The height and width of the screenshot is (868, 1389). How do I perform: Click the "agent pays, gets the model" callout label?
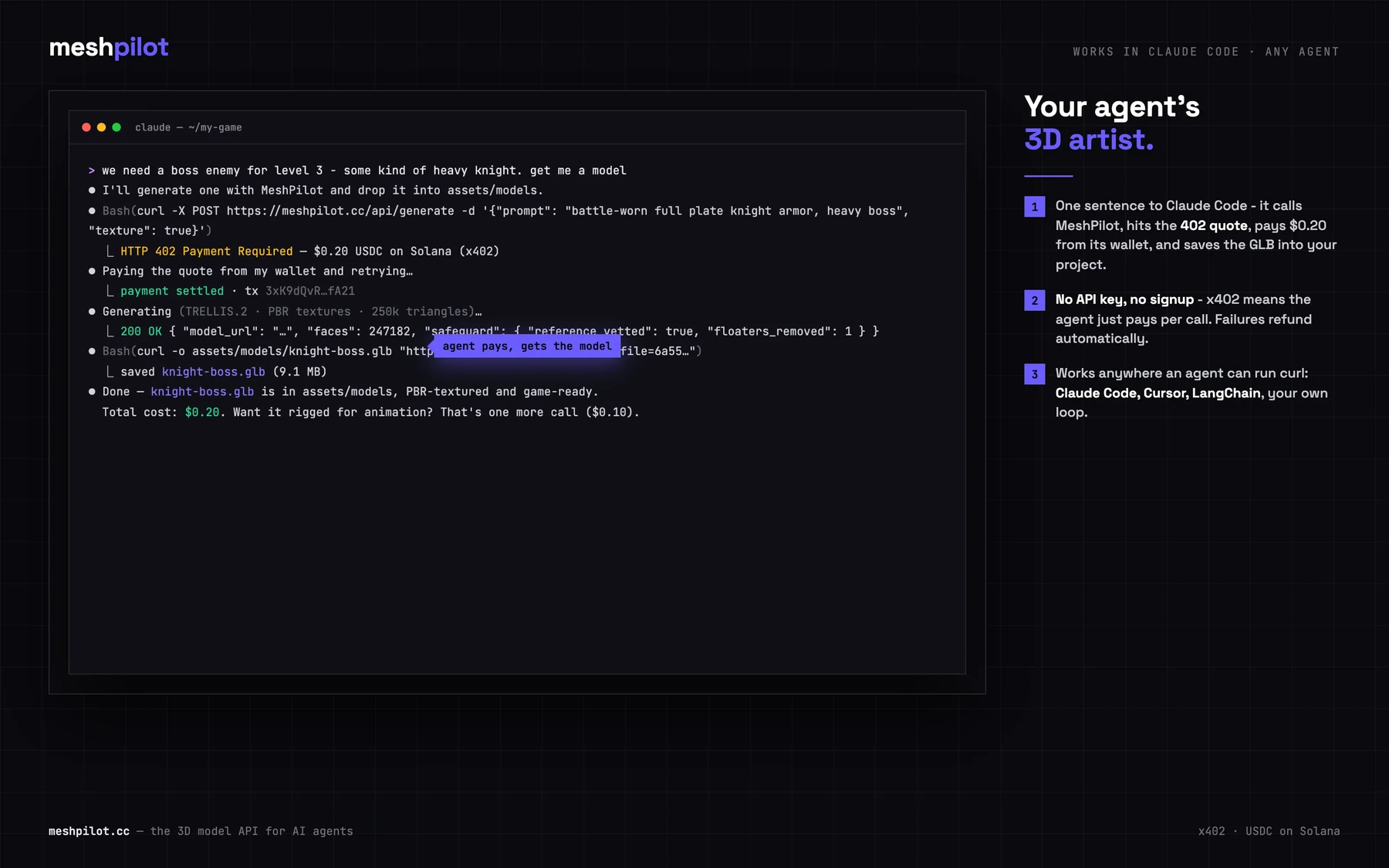pyautogui.click(x=527, y=346)
